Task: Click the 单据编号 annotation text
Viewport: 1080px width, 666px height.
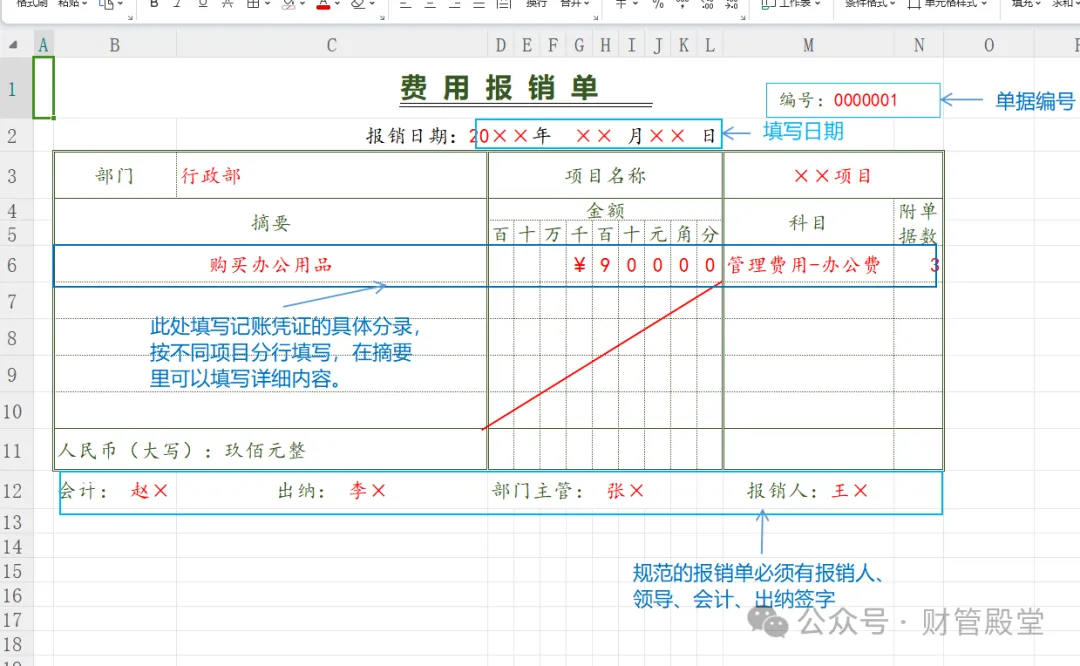Action: [x=1035, y=101]
